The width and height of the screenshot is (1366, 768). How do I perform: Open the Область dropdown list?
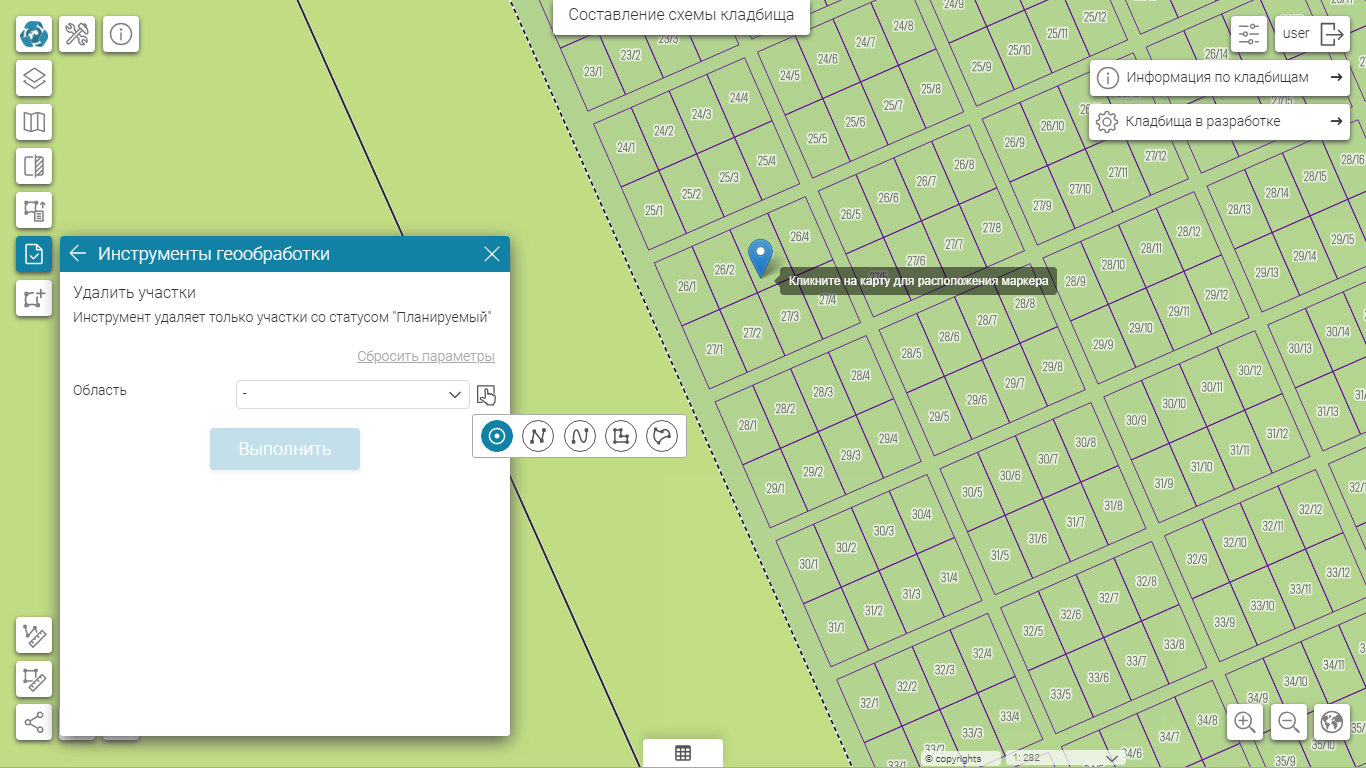coord(353,394)
